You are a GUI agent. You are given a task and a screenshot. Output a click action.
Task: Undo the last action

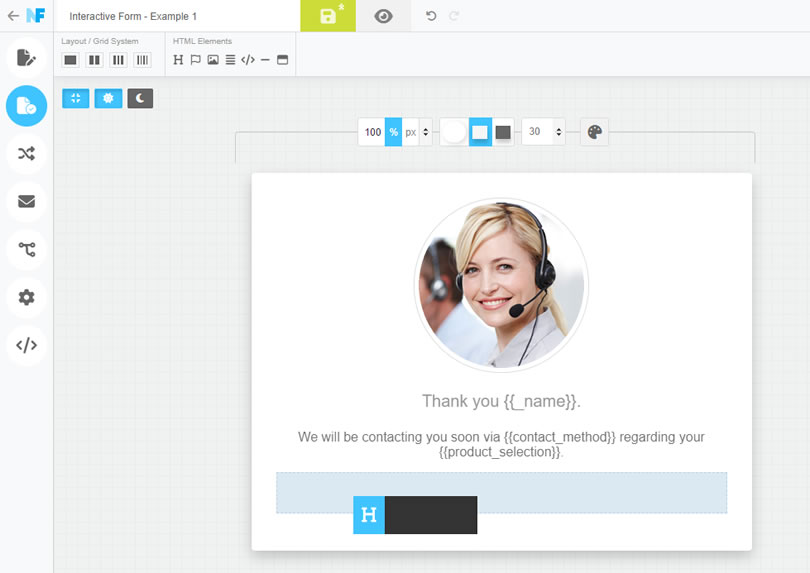(x=431, y=16)
